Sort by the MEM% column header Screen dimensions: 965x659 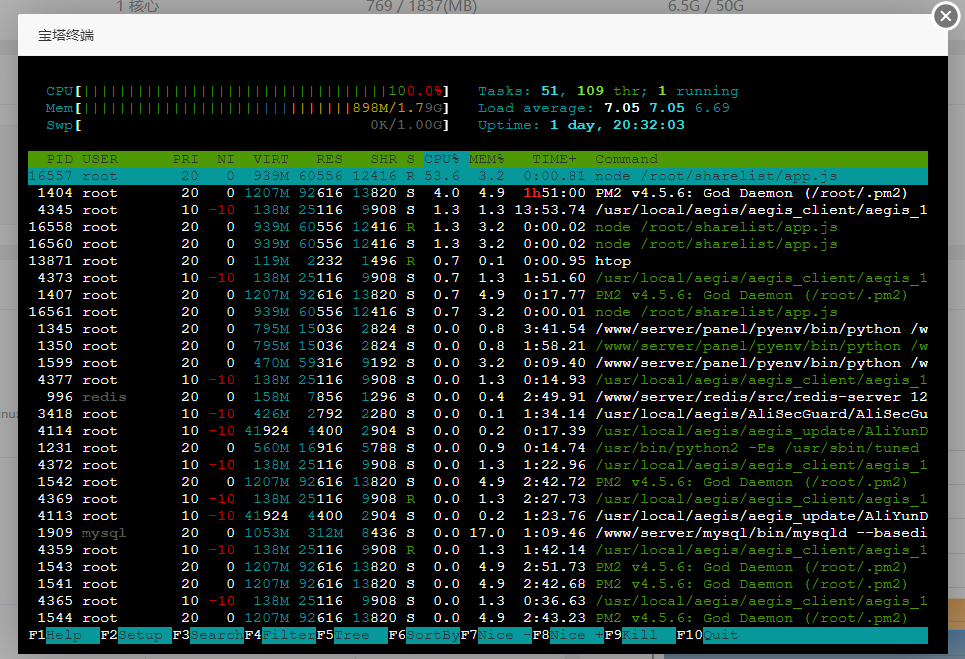pyautogui.click(x=487, y=159)
